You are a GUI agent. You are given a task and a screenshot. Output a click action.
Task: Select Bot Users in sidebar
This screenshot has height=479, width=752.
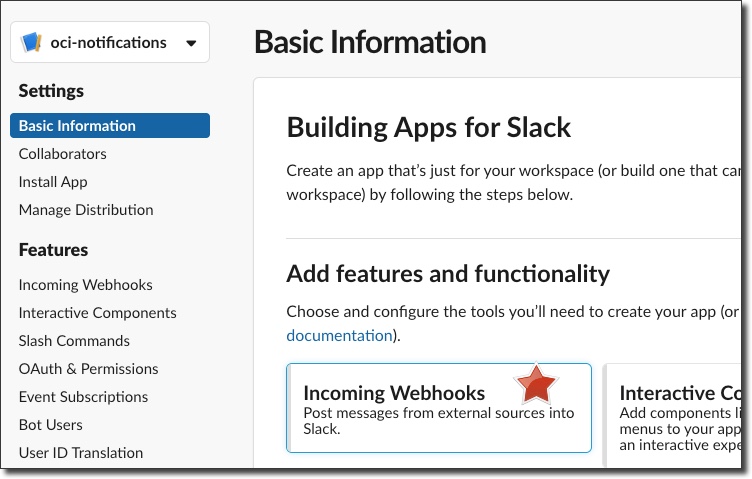(x=50, y=425)
